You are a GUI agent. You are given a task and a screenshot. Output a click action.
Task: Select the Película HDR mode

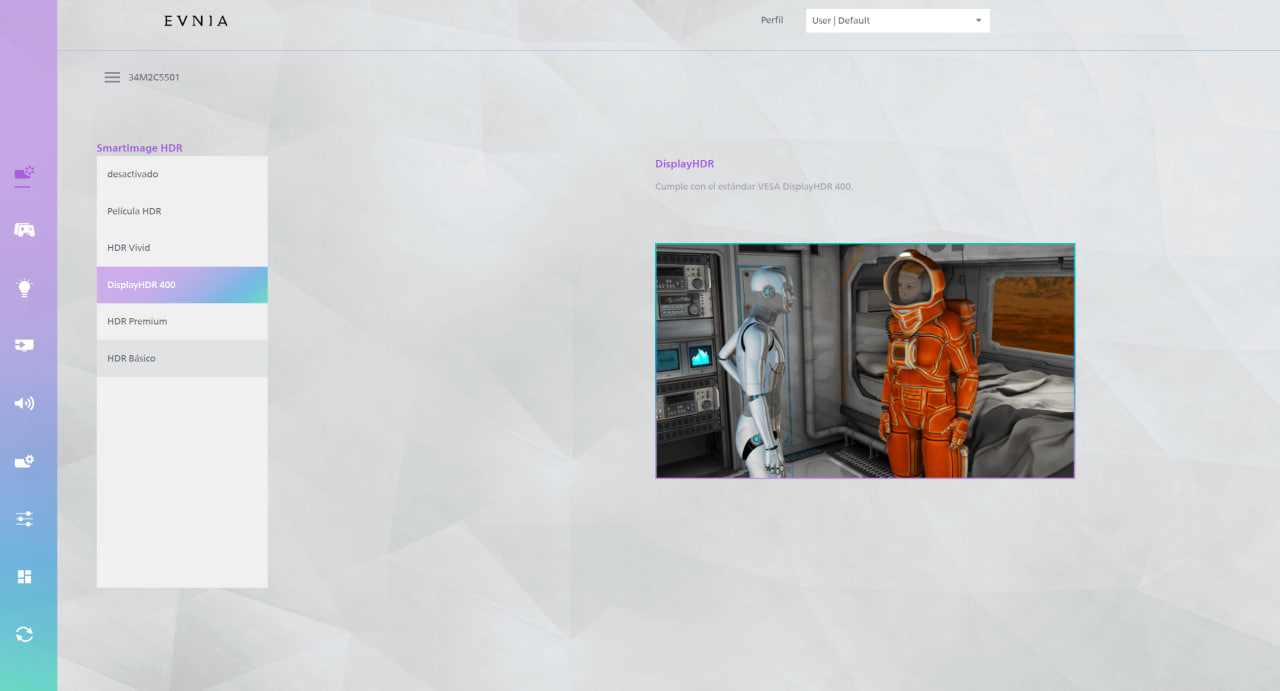[182, 211]
